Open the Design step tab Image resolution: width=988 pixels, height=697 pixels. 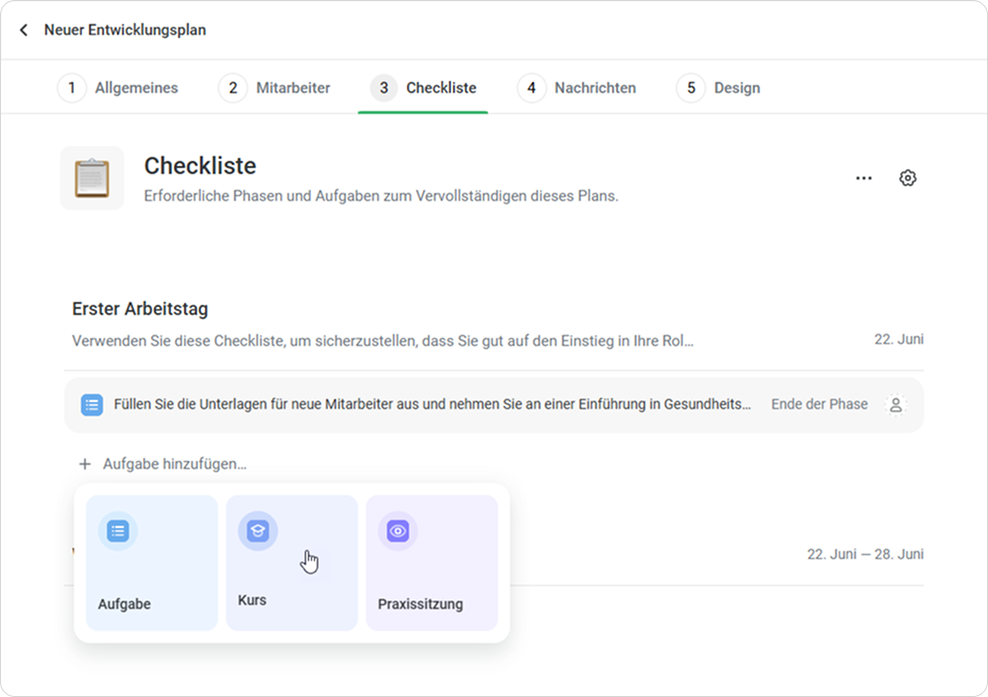tap(718, 88)
